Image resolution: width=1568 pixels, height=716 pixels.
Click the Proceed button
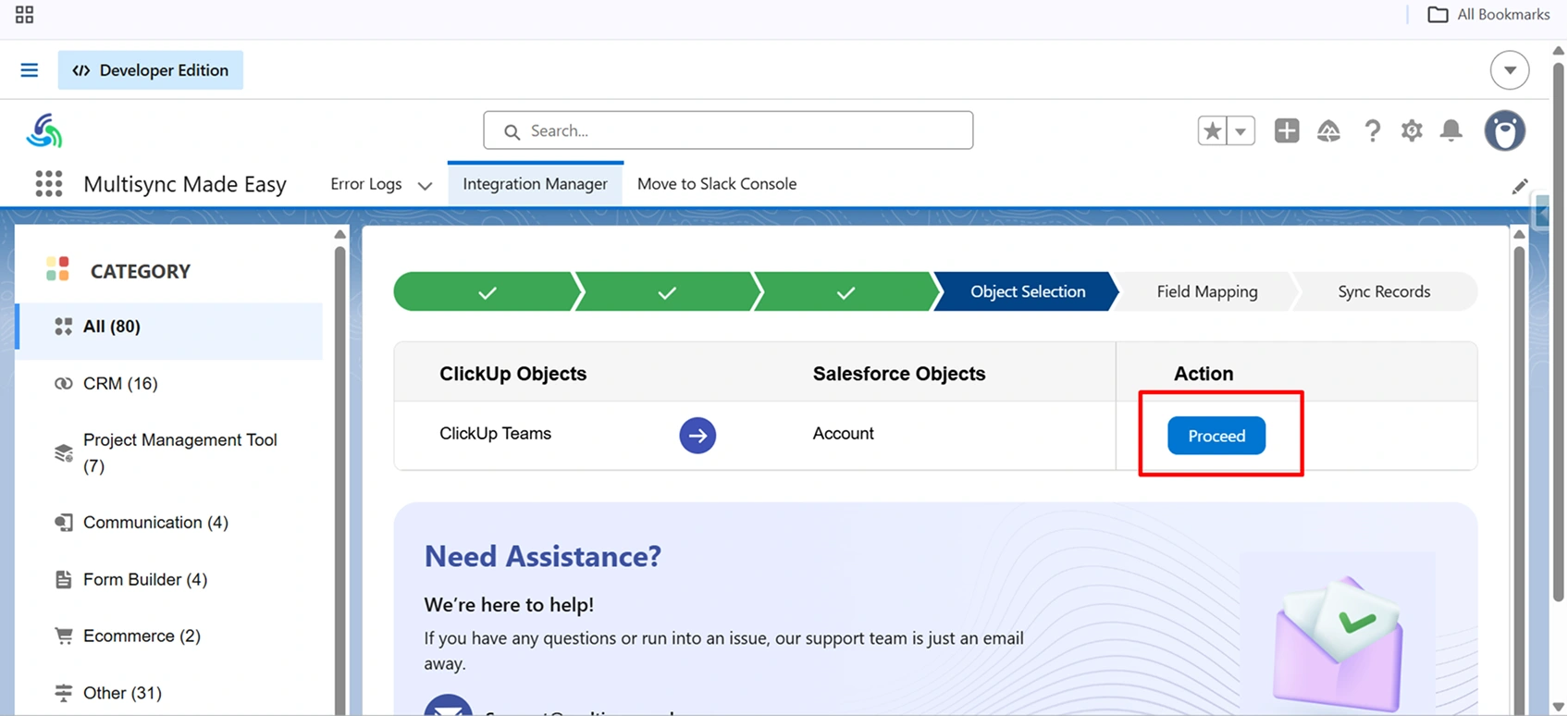pos(1216,436)
